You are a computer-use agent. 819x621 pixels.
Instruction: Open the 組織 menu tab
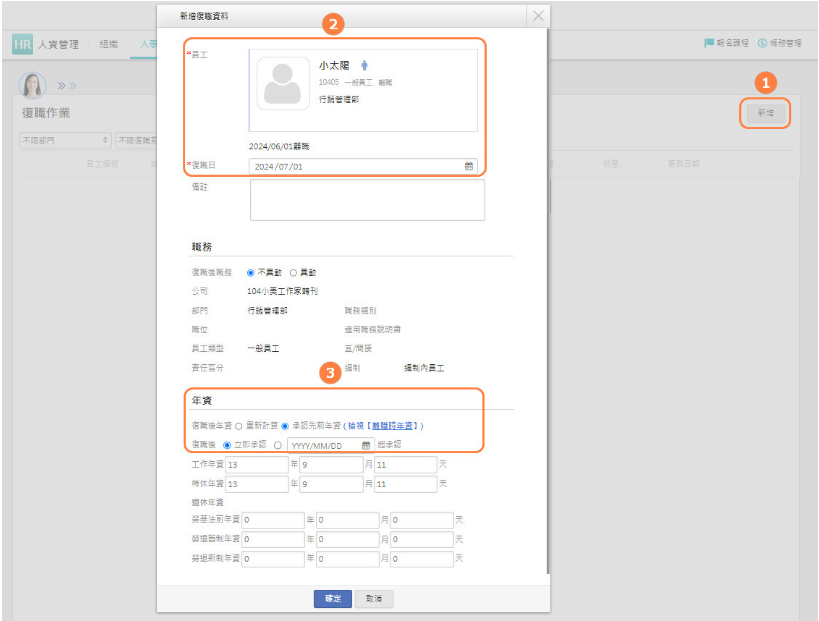click(108, 44)
